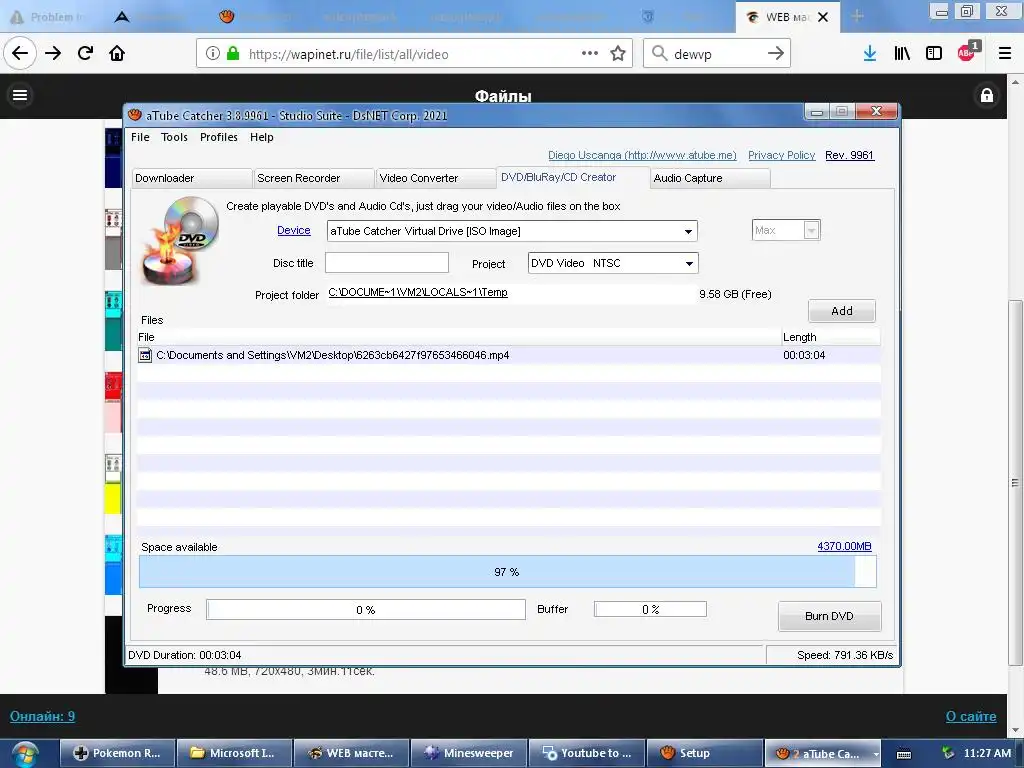Open the Help menu
Image resolution: width=1024 pixels, height=768 pixels.
[261, 137]
